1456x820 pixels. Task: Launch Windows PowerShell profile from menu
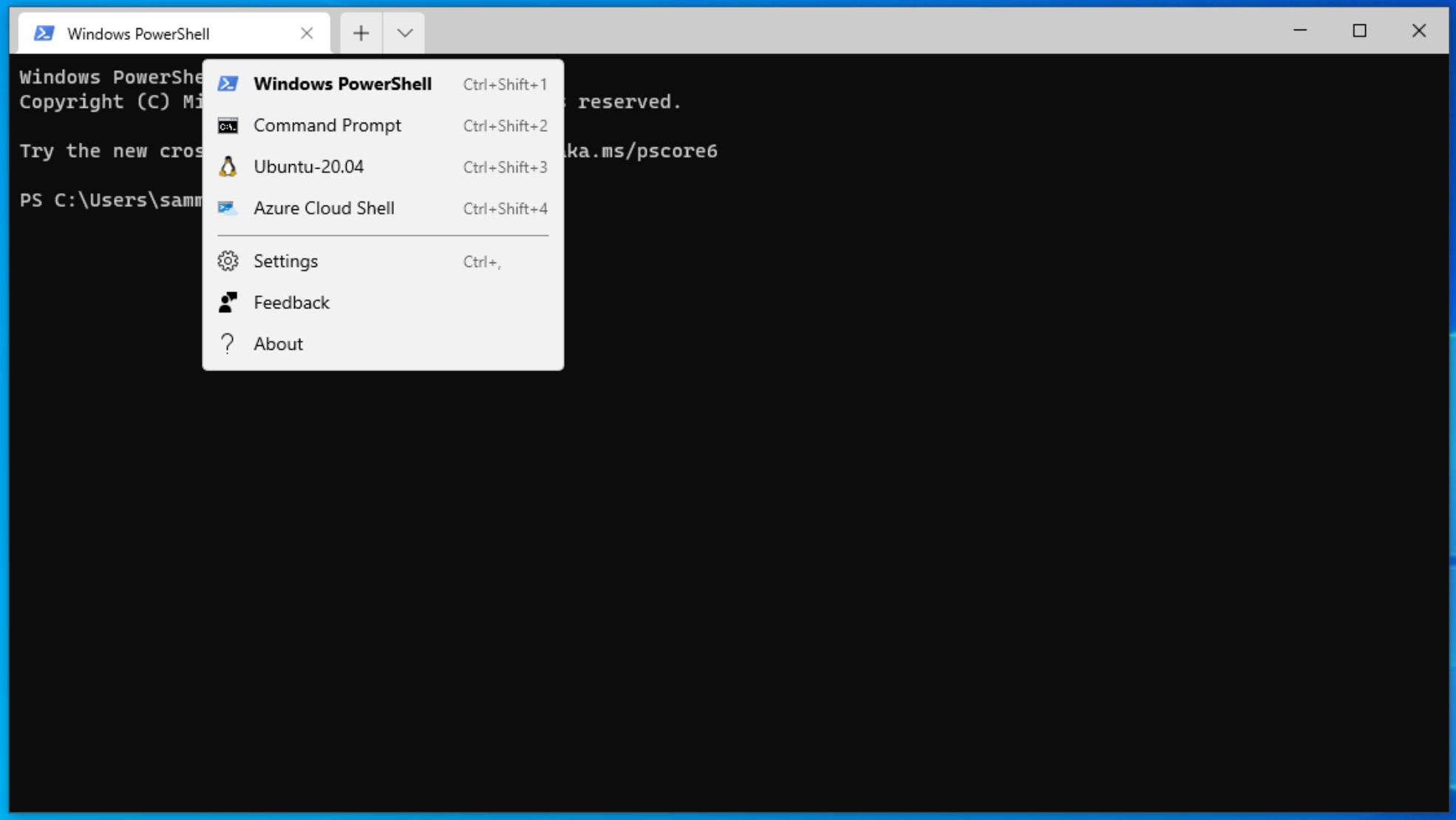383,84
